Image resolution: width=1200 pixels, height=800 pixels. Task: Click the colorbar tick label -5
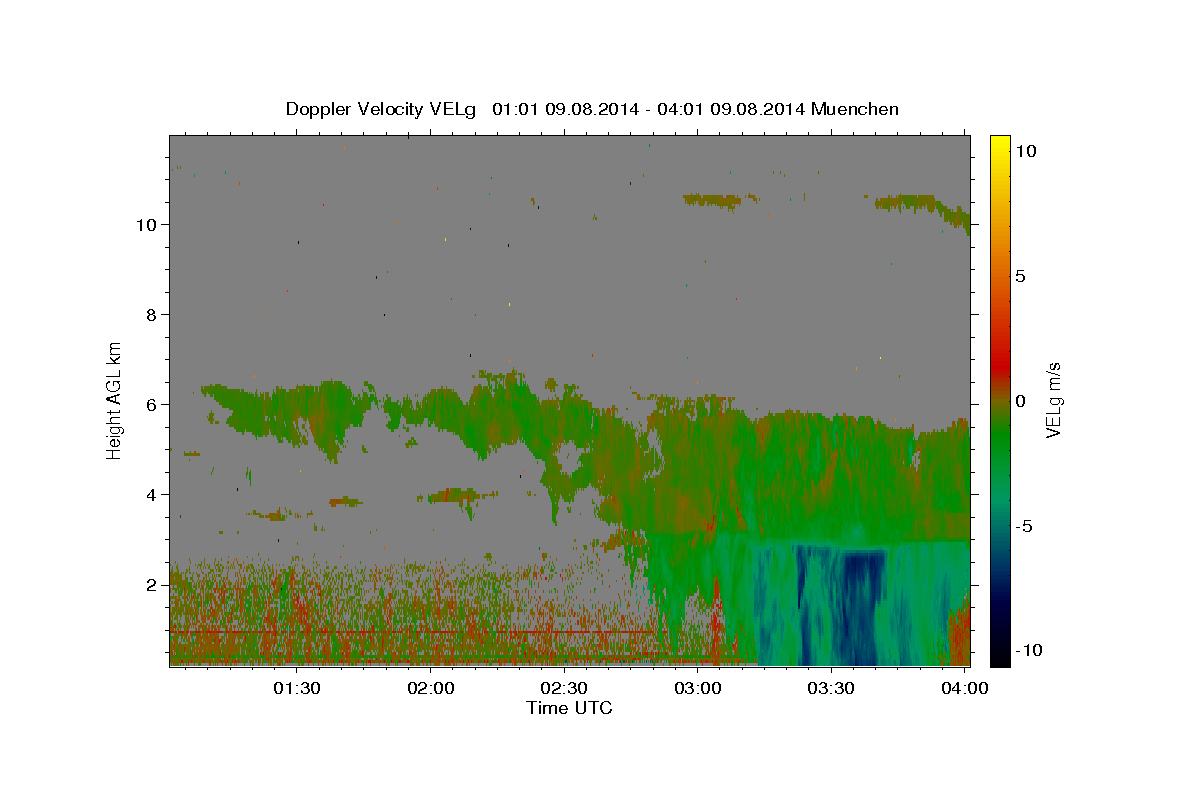(1024, 526)
